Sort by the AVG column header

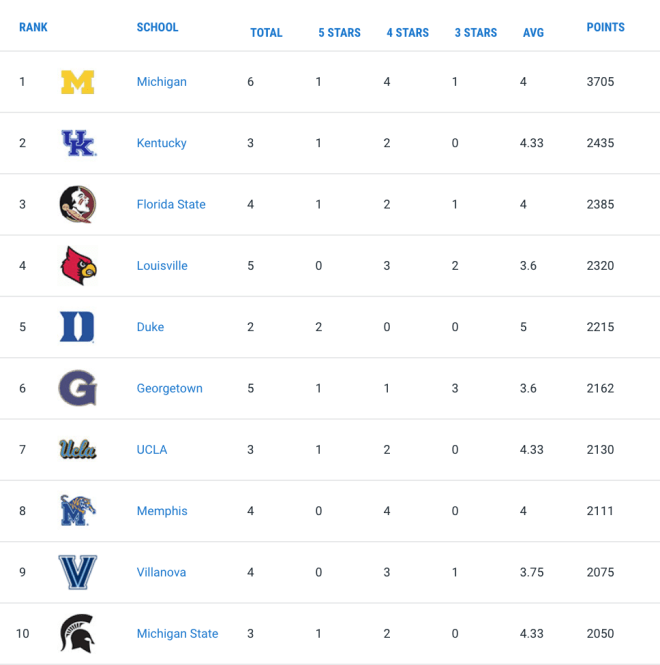pos(533,33)
